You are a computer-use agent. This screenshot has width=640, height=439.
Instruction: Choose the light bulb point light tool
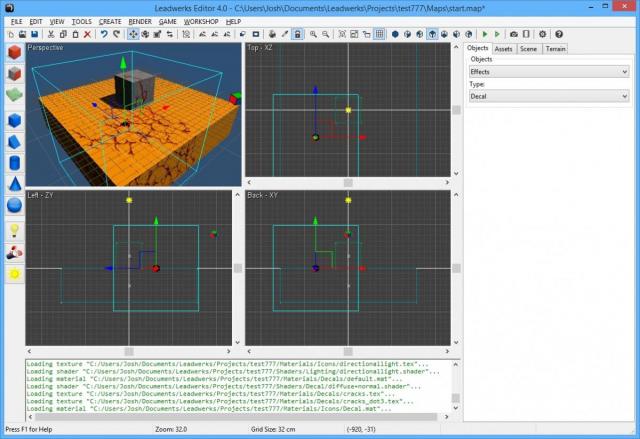(15, 230)
